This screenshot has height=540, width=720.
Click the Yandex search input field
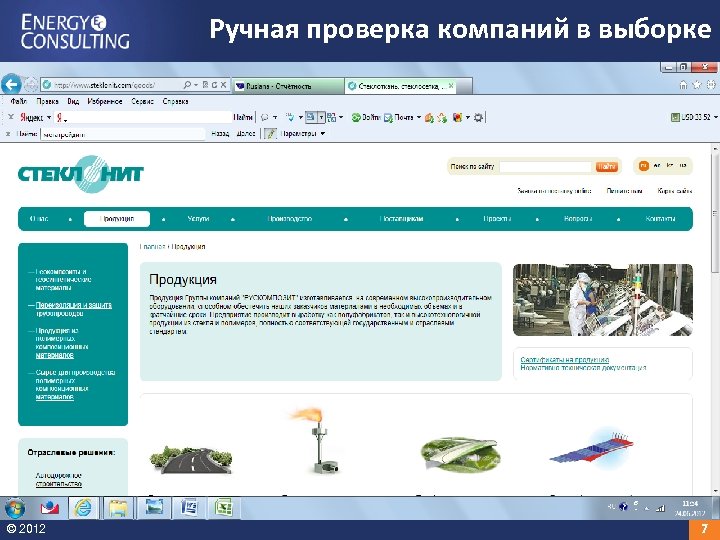(x=145, y=118)
